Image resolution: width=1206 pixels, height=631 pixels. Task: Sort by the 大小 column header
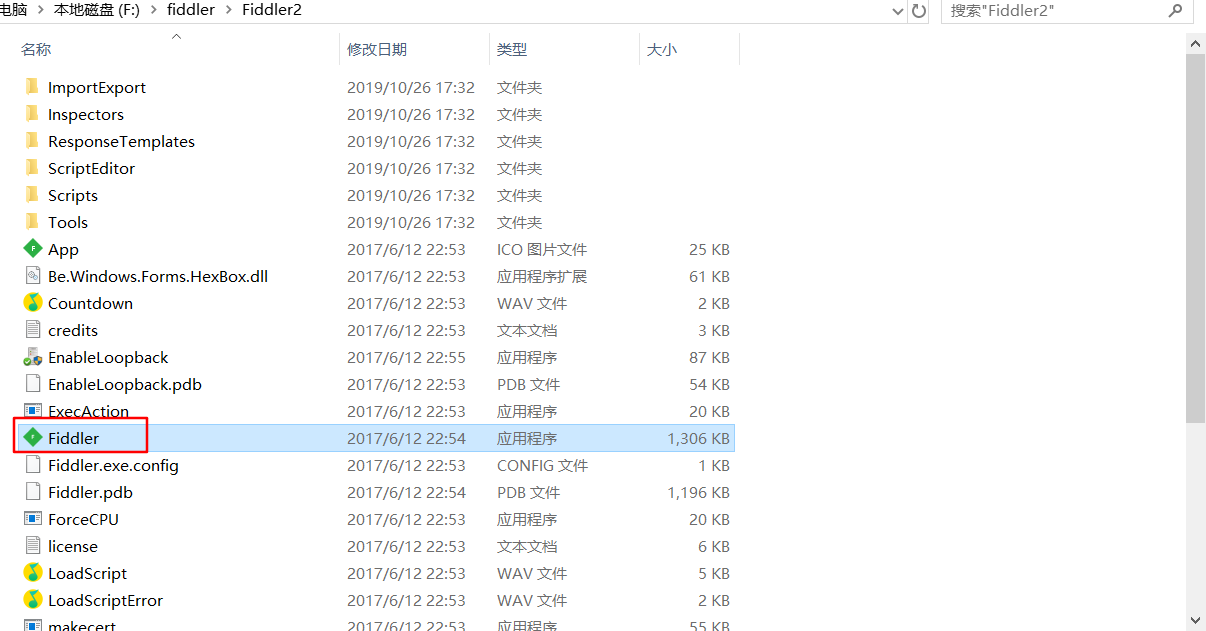click(x=662, y=49)
